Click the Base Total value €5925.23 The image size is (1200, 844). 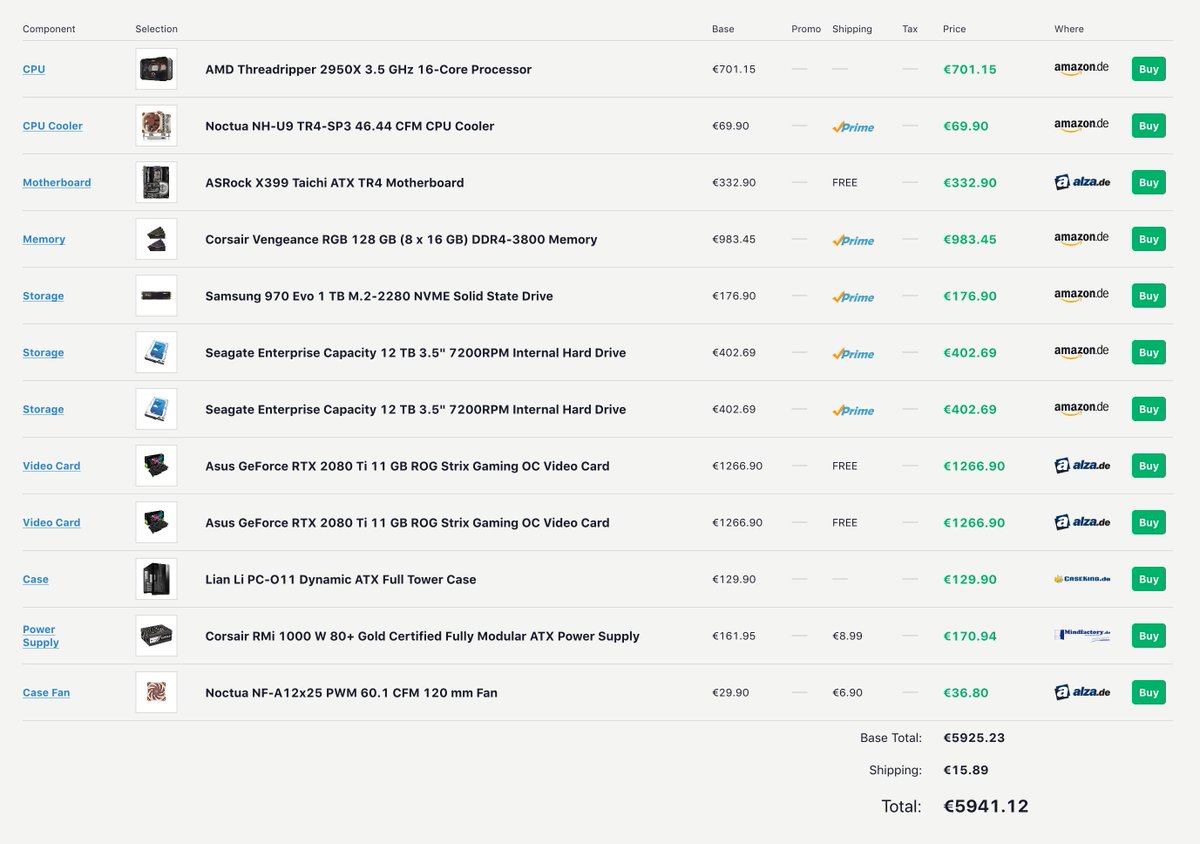point(974,738)
